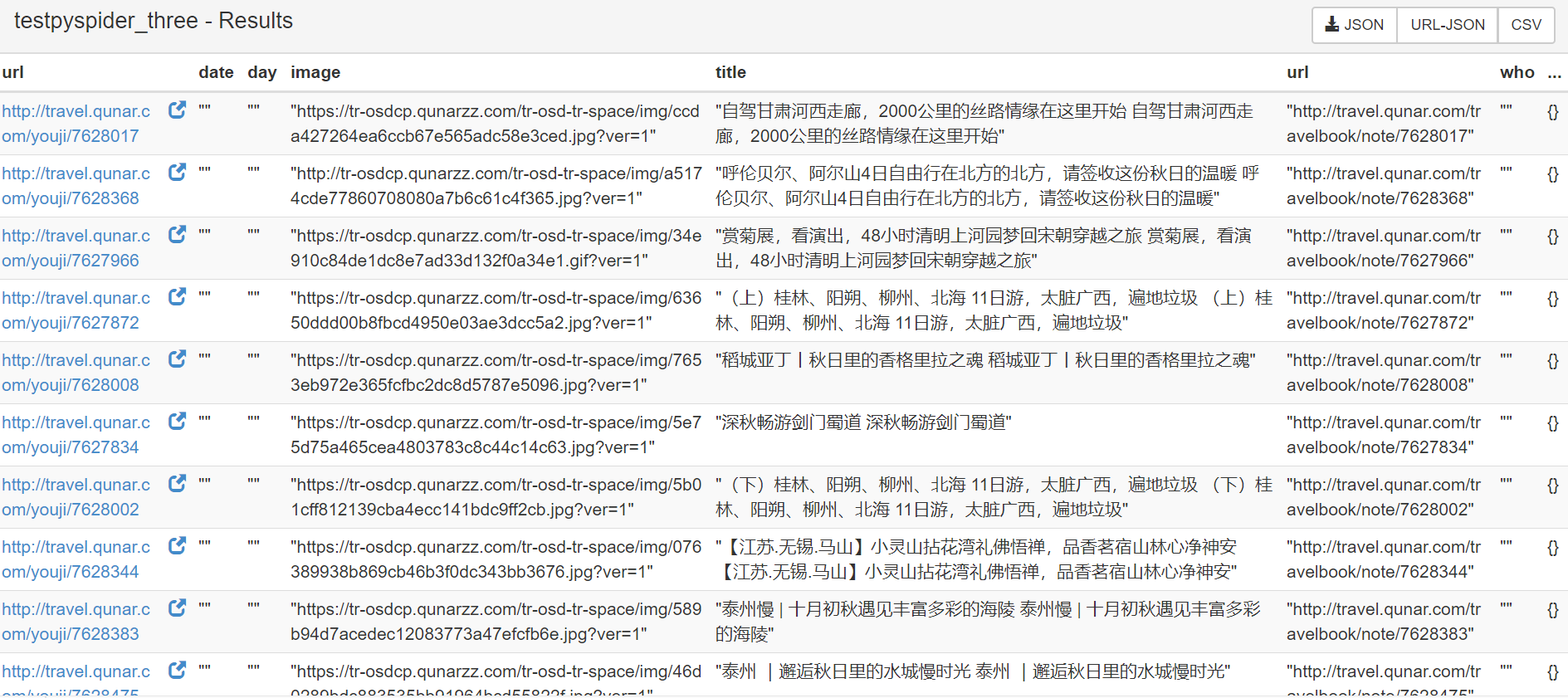Image resolution: width=1568 pixels, height=698 pixels.
Task: Select image URL ending 3eb972e365fcfbc2dc8d5787e5096.jpg
Action: coord(496,373)
